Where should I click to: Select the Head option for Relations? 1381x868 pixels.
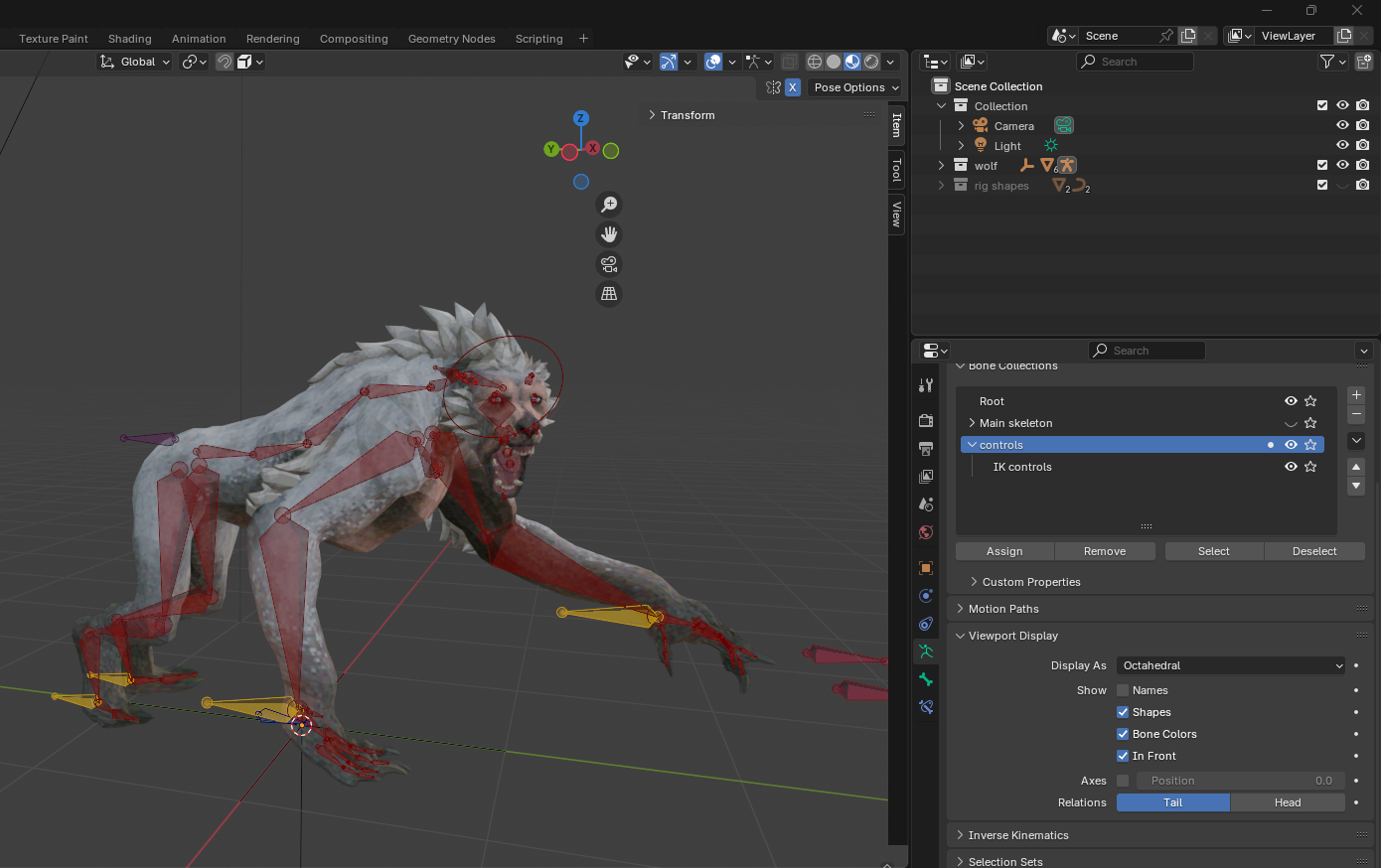click(x=1288, y=802)
